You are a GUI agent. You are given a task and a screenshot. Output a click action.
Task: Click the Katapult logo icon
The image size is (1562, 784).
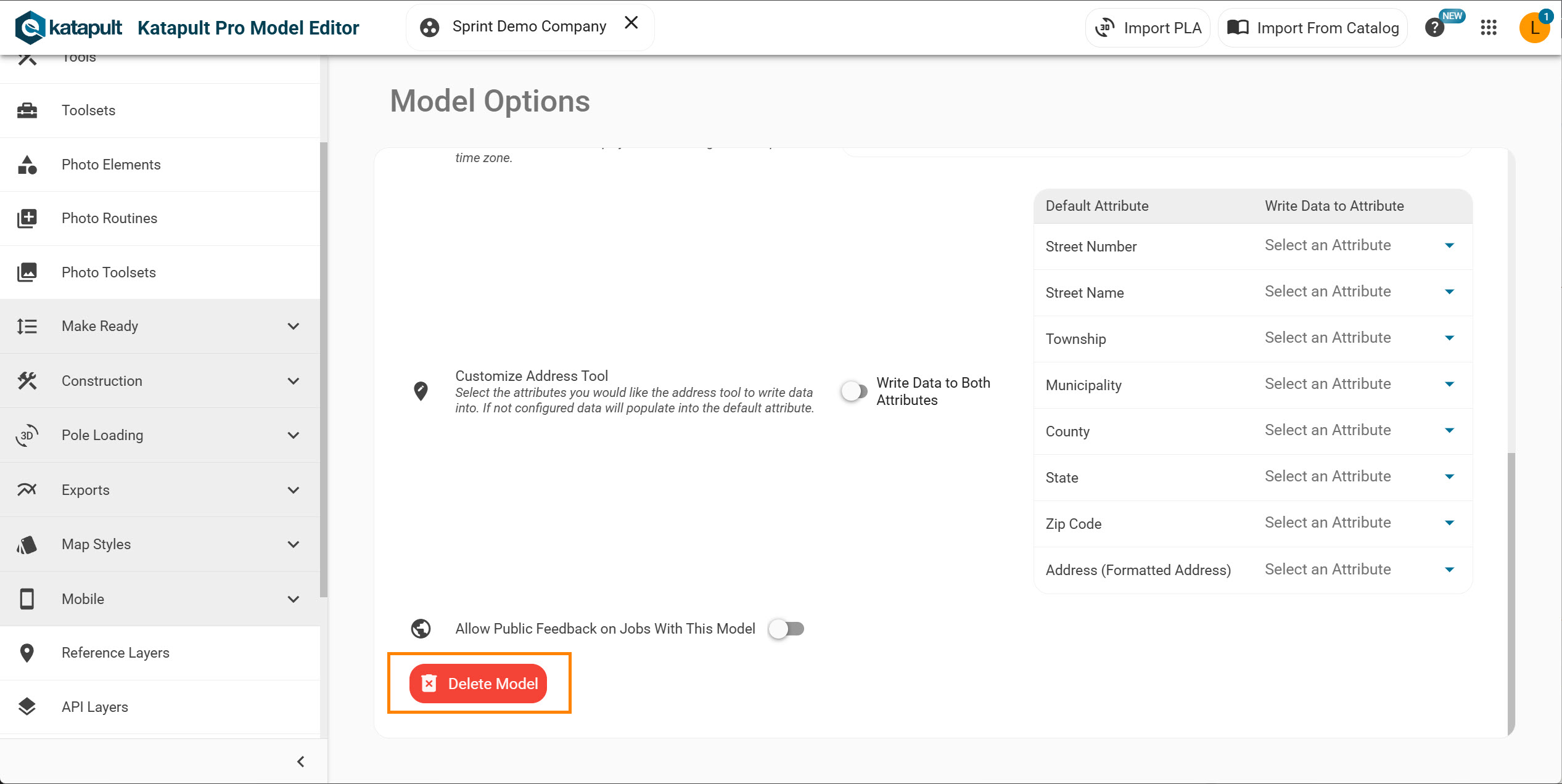(x=30, y=28)
